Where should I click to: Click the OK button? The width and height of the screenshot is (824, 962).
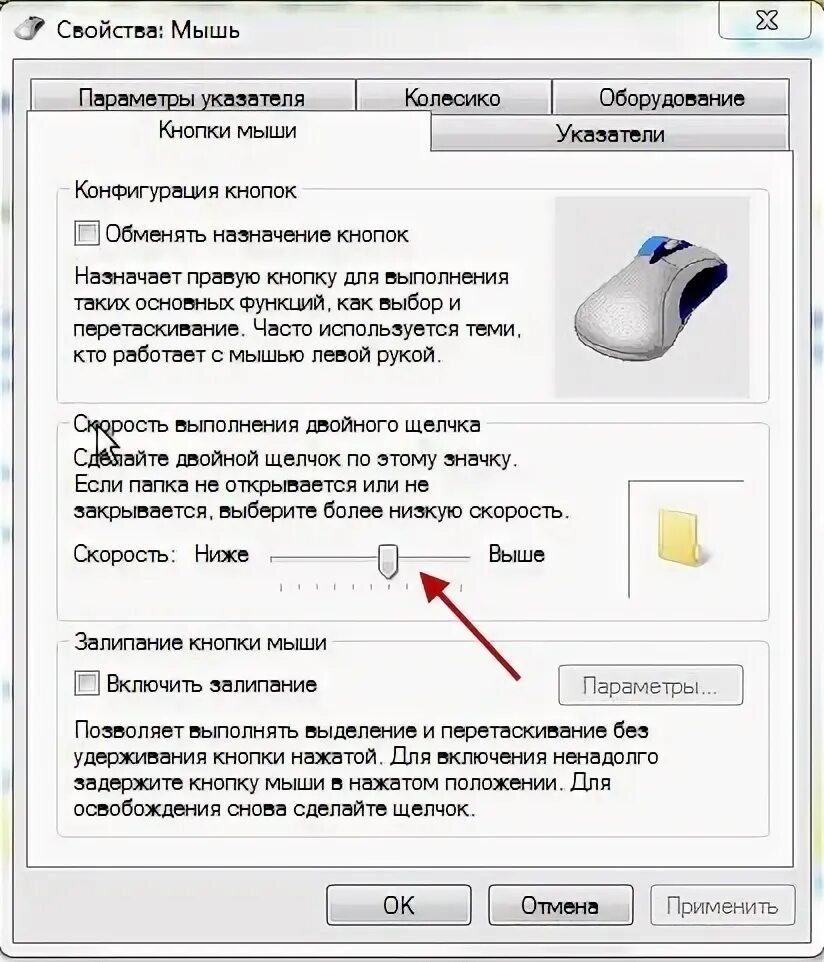click(399, 905)
